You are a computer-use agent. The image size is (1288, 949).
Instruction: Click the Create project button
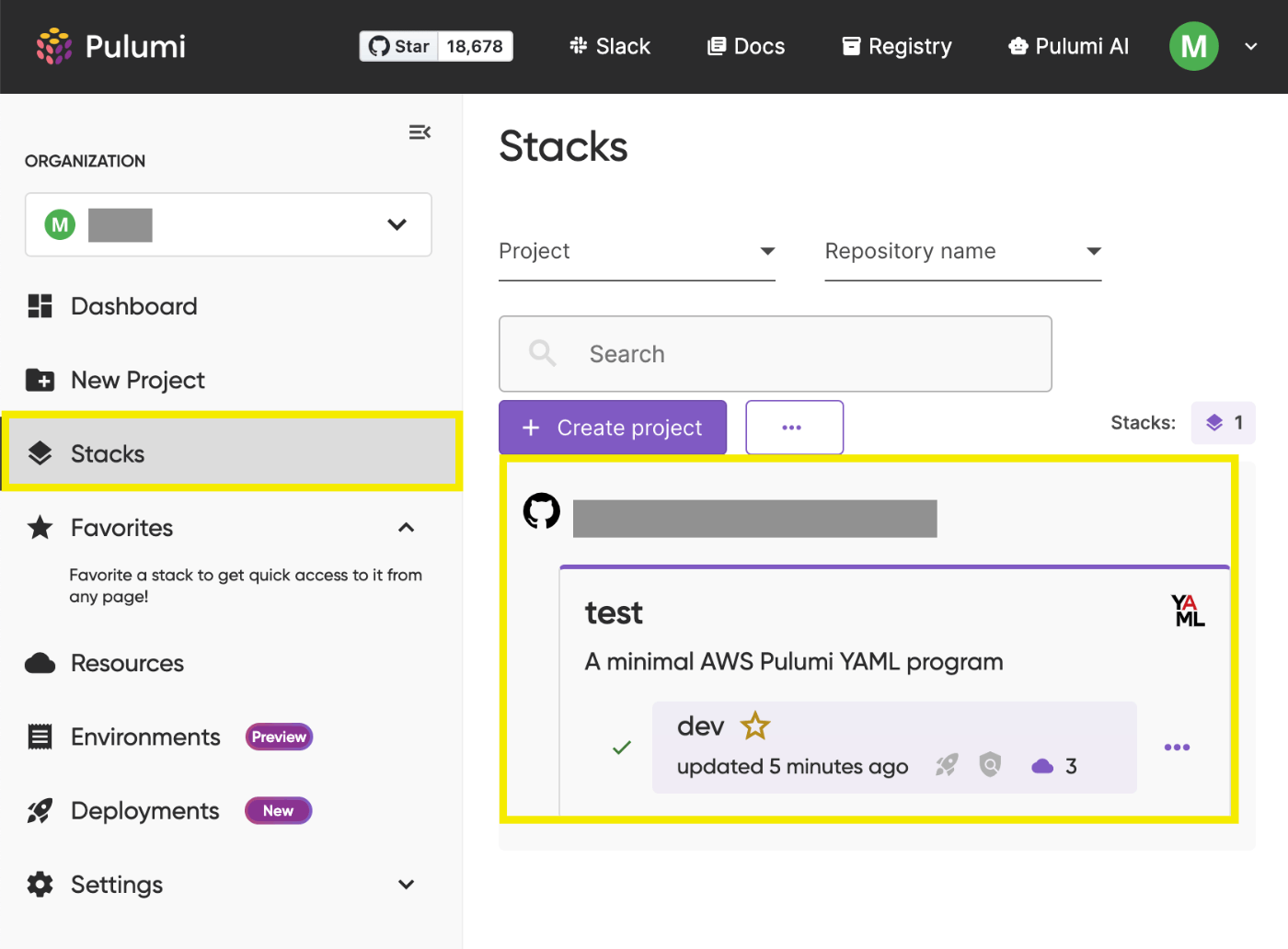click(x=613, y=428)
